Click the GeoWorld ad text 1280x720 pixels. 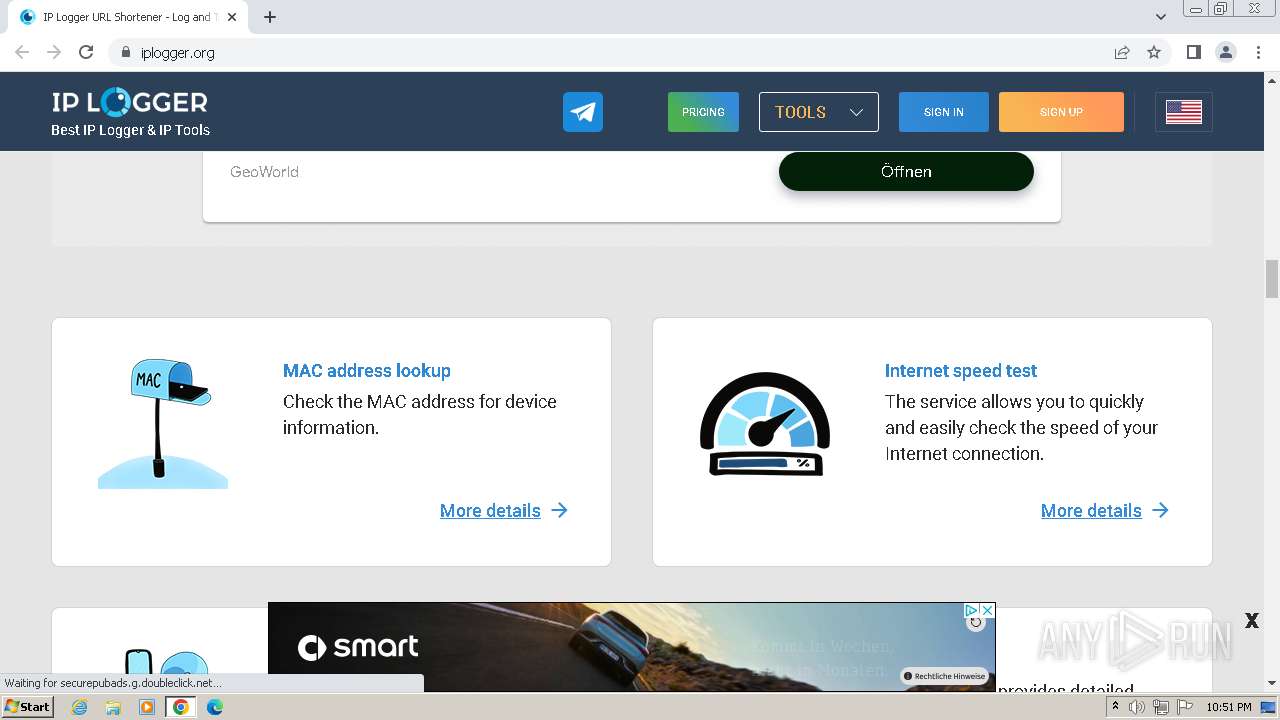(264, 171)
